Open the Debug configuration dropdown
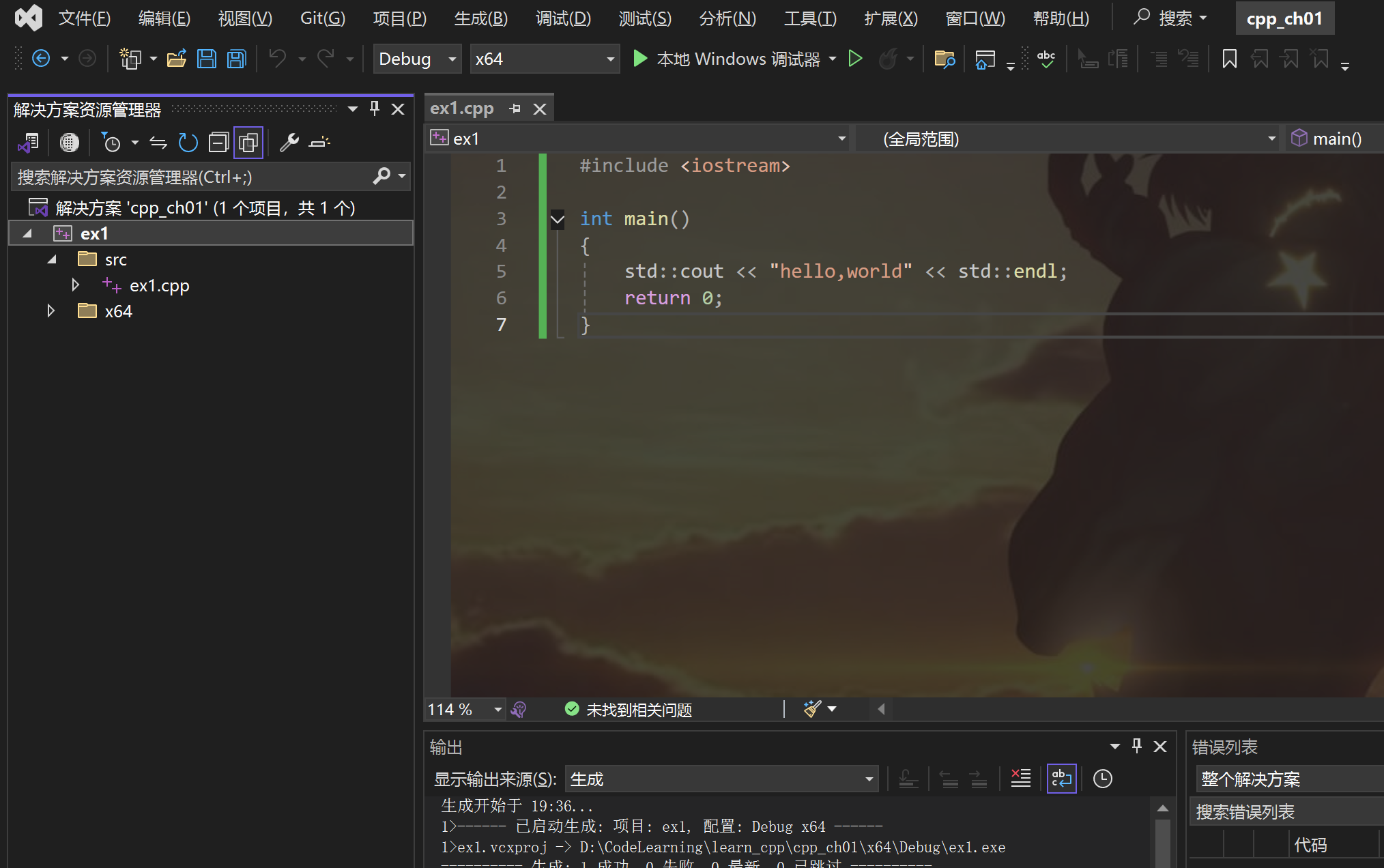Image resolution: width=1384 pixels, height=868 pixels. (x=451, y=59)
